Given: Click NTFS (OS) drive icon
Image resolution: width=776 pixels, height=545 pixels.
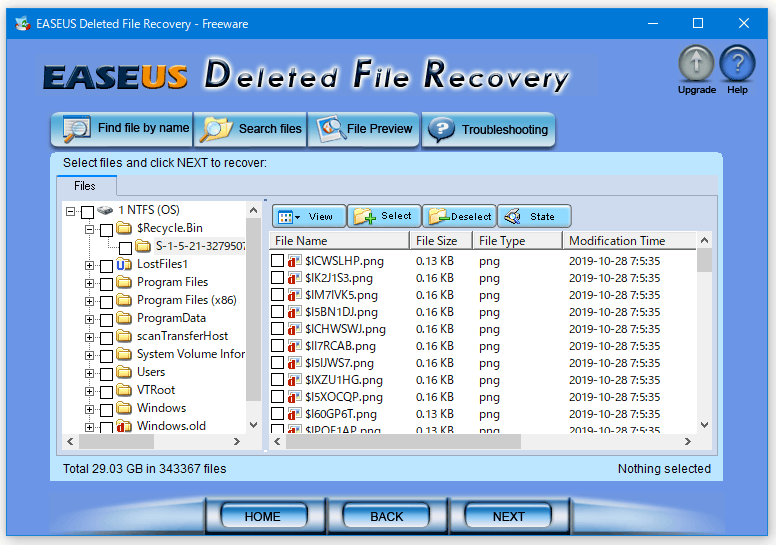Looking at the screenshot, I should pos(105,210).
